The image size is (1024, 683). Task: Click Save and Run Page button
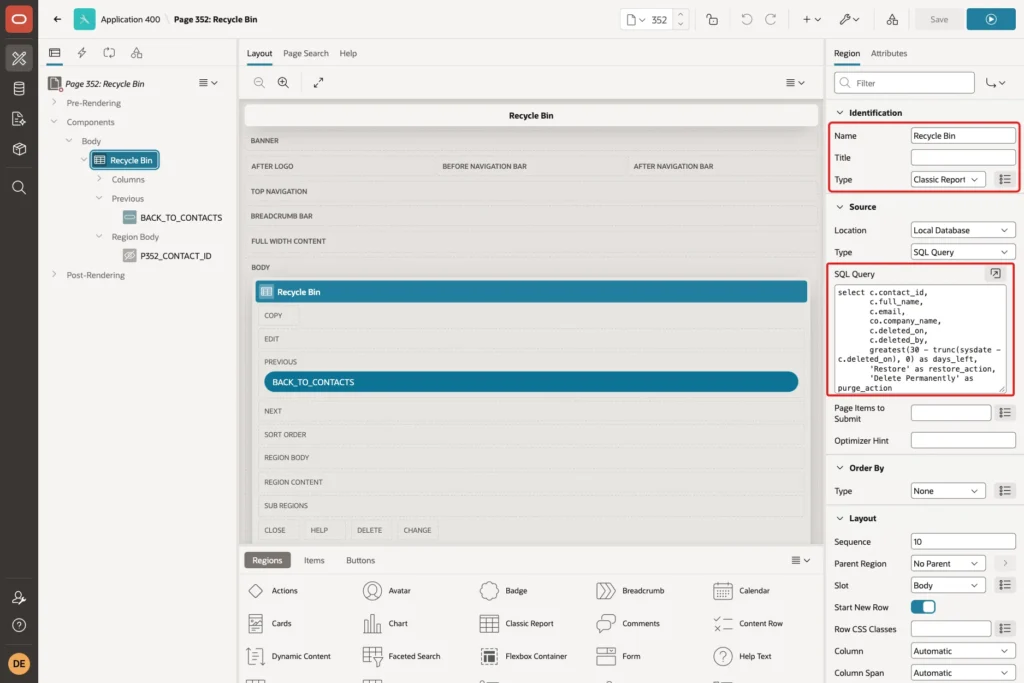(x=991, y=20)
